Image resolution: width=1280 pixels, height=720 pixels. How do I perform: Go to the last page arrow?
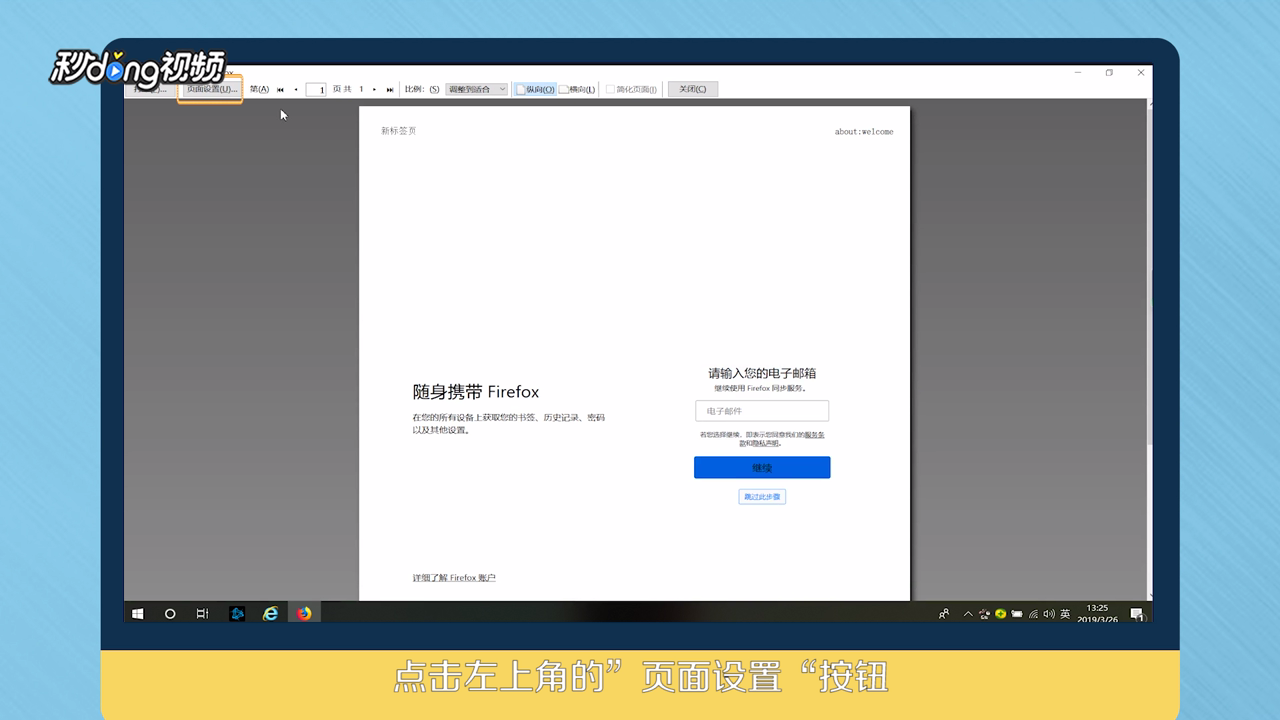(x=390, y=90)
